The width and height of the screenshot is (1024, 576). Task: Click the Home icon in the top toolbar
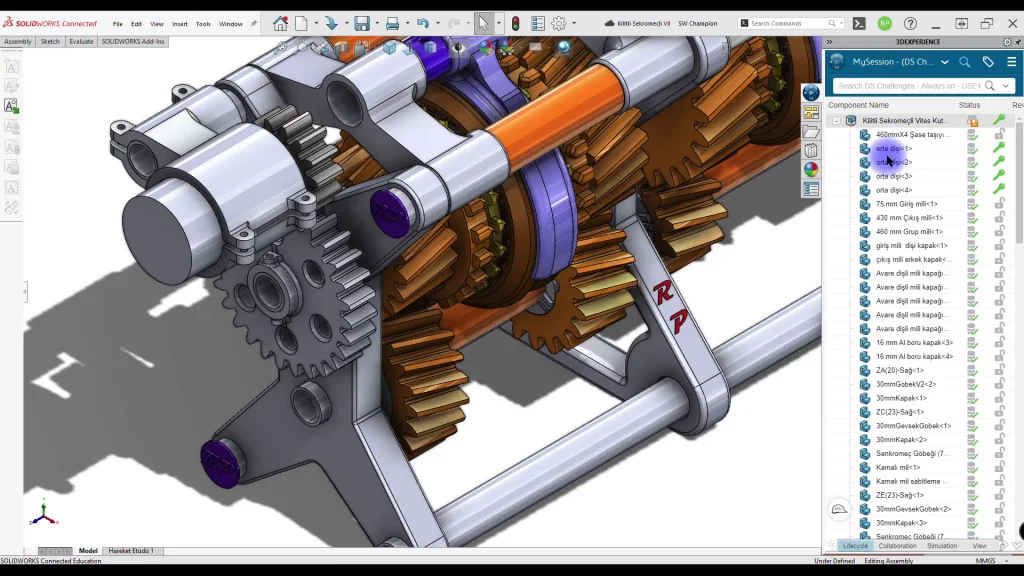tap(280, 23)
